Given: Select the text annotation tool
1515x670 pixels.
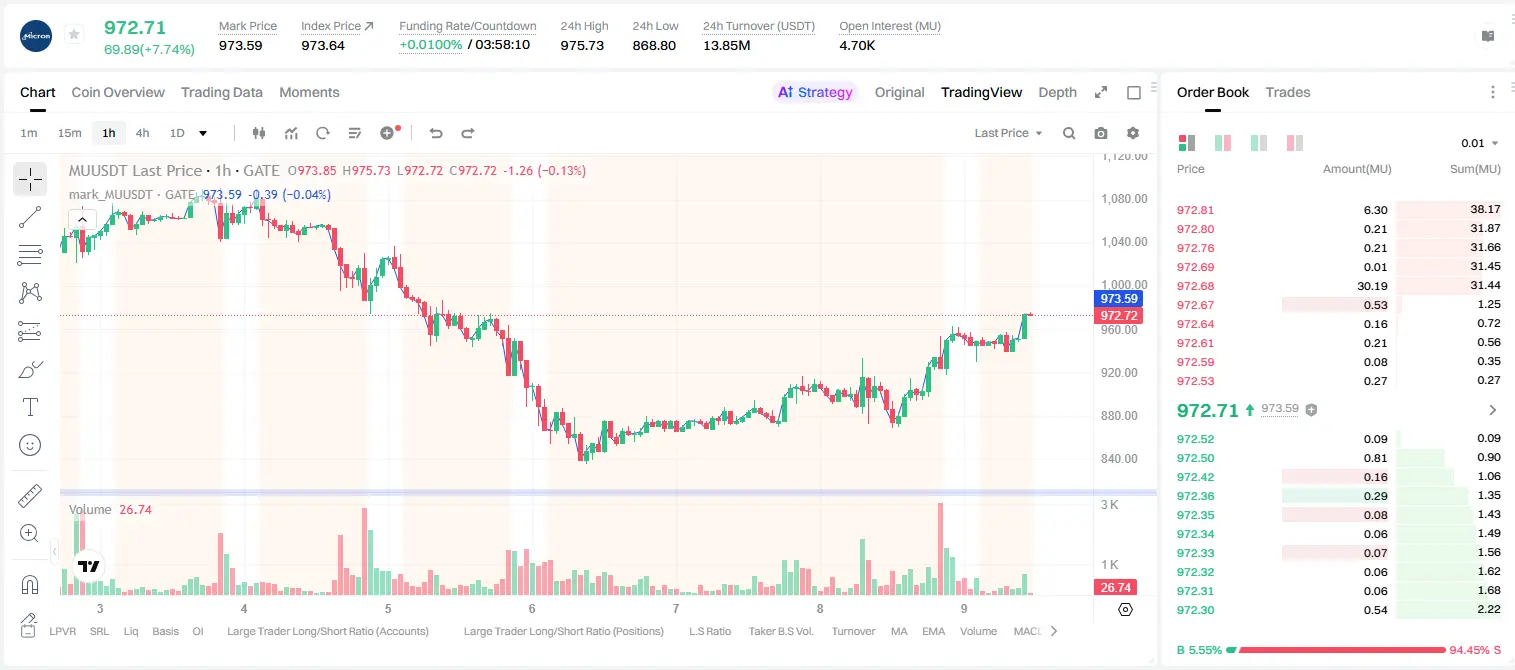Looking at the screenshot, I should click(30, 407).
